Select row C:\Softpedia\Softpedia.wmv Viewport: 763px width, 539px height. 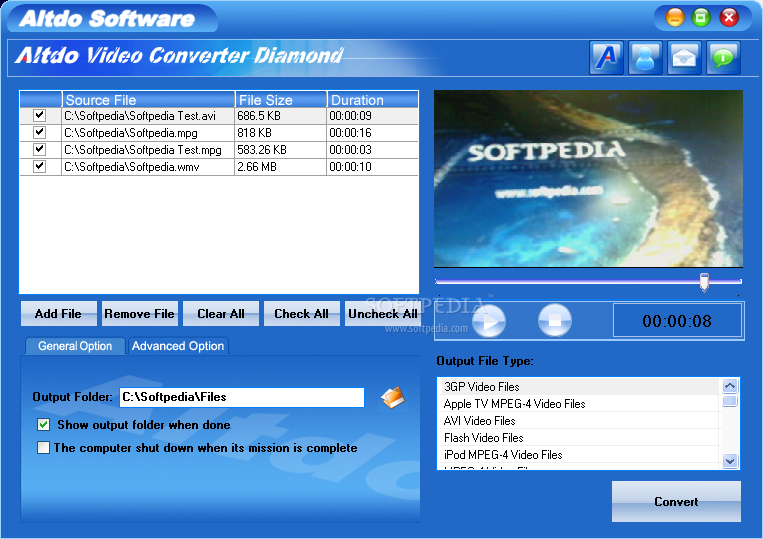[219, 167]
